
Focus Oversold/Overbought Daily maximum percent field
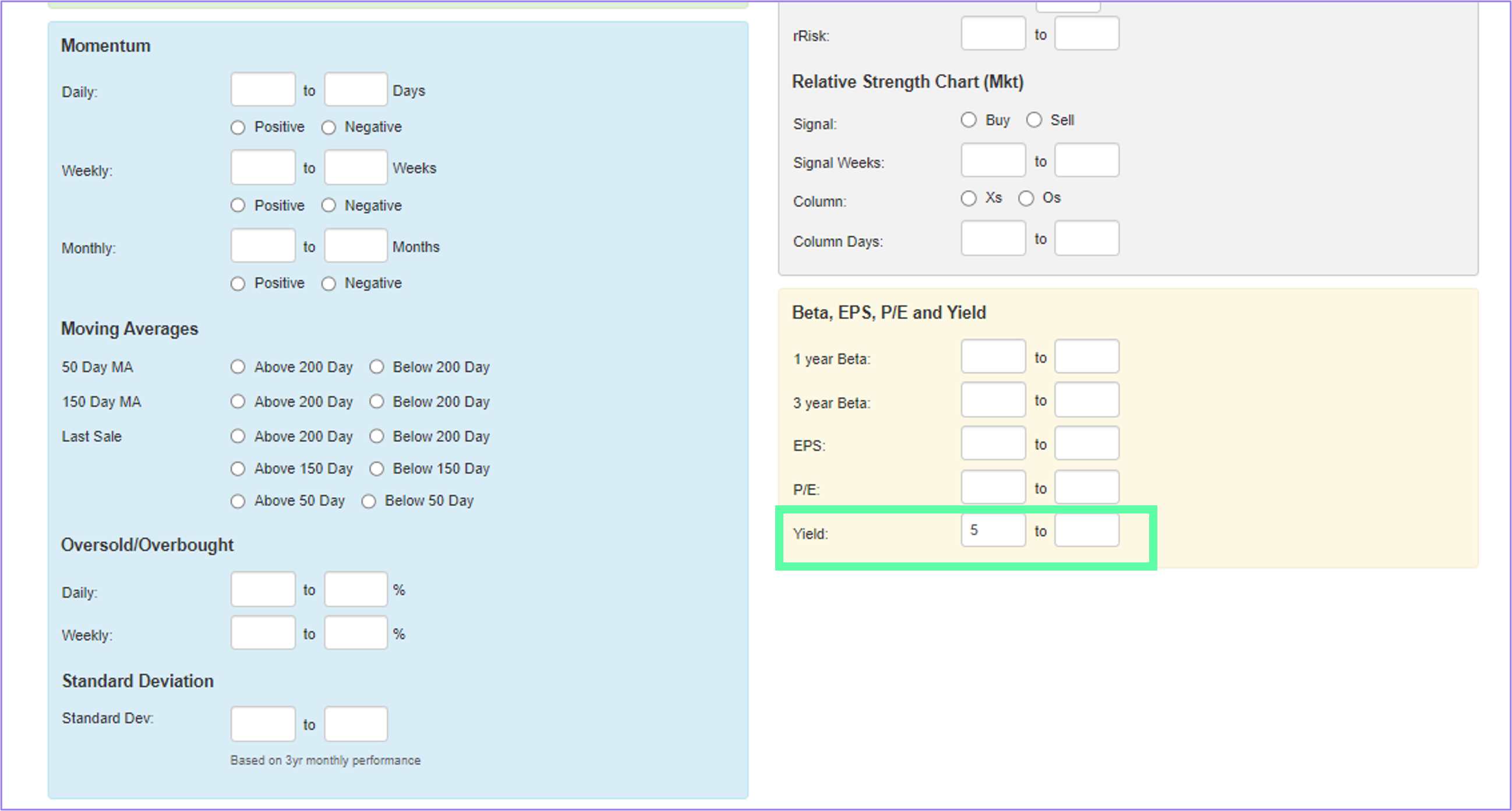click(x=356, y=589)
